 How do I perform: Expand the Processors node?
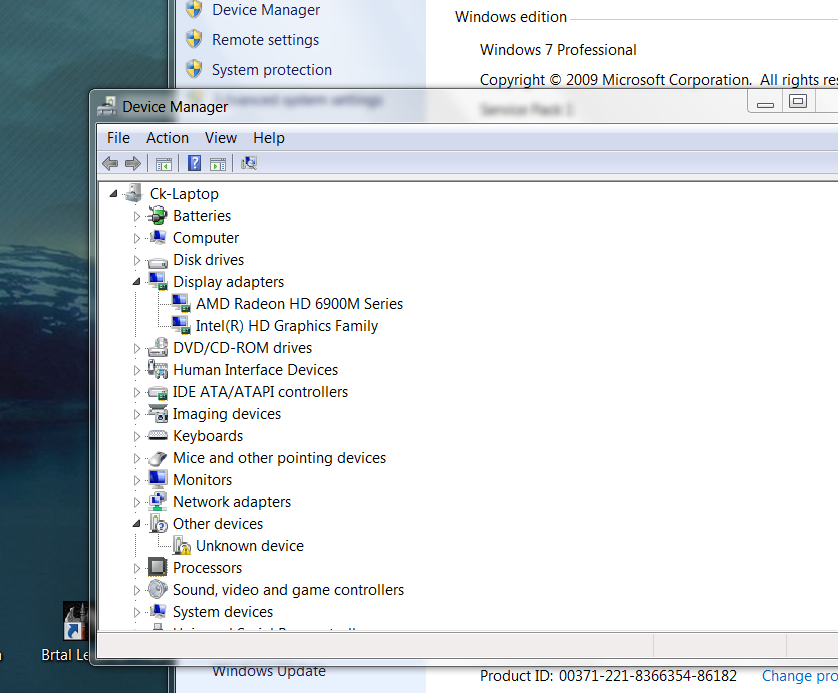click(x=137, y=568)
